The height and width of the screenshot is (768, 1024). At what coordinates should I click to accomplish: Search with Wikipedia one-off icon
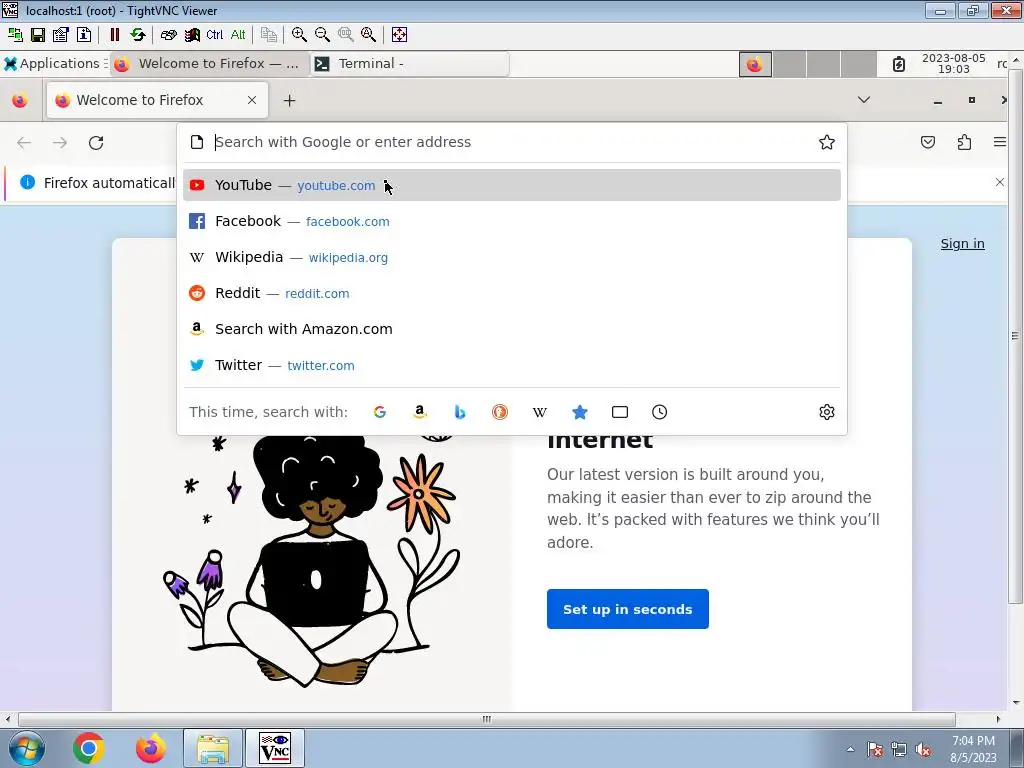(x=539, y=412)
